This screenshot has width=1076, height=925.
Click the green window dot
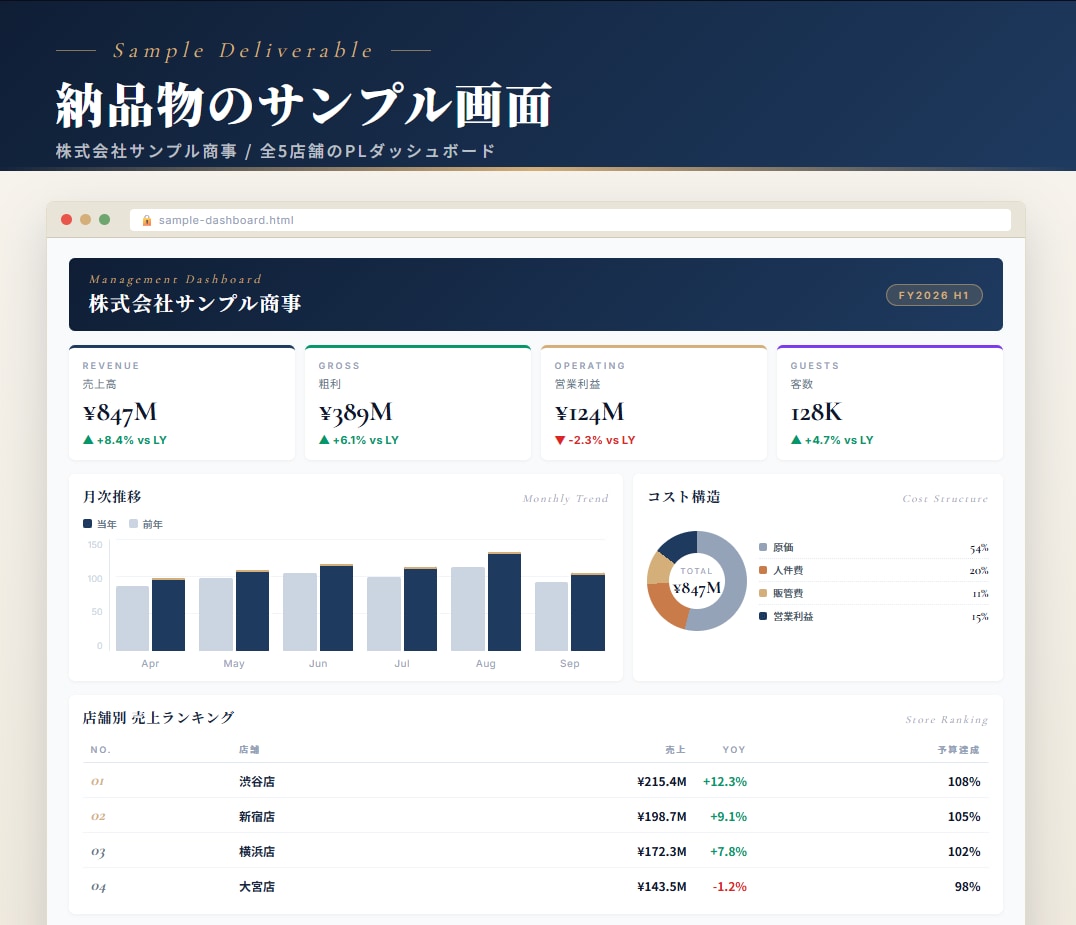(x=104, y=220)
